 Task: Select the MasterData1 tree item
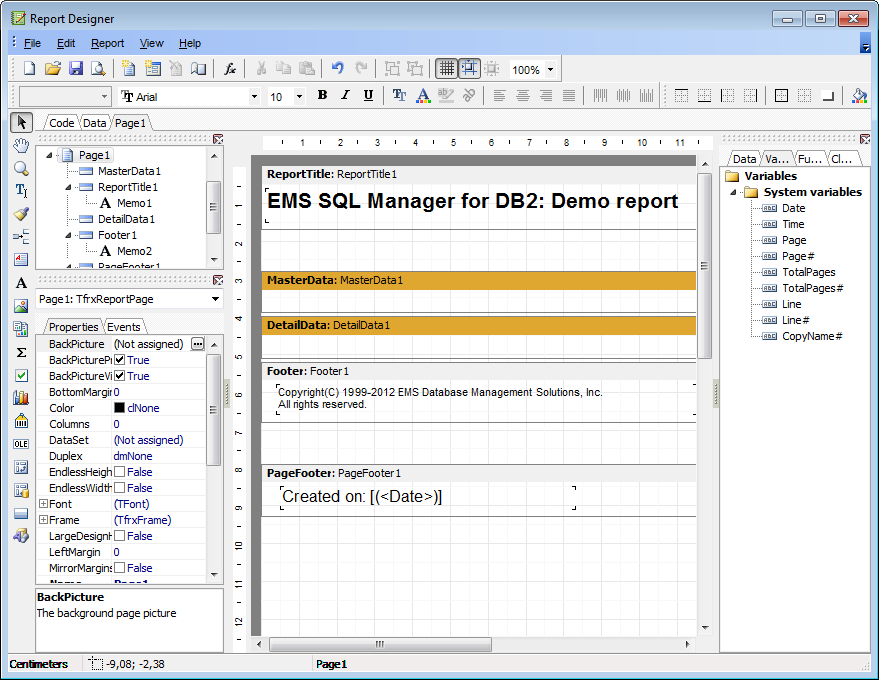point(129,171)
